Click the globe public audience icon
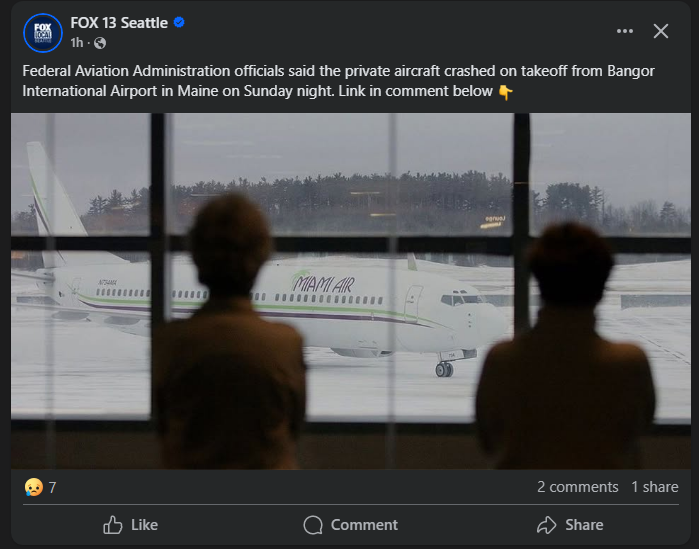Image resolution: width=699 pixels, height=549 pixels. pyautogui.click(x=100, y=43)
